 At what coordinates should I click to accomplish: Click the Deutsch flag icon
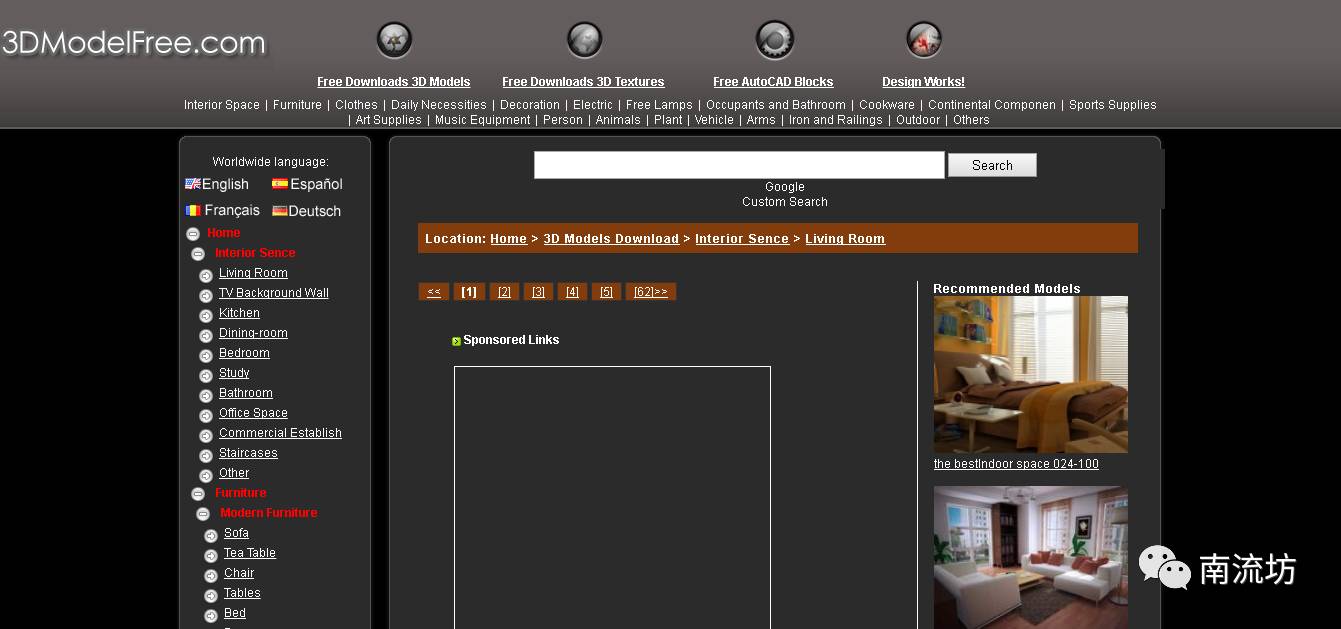(x=280, y=211)
